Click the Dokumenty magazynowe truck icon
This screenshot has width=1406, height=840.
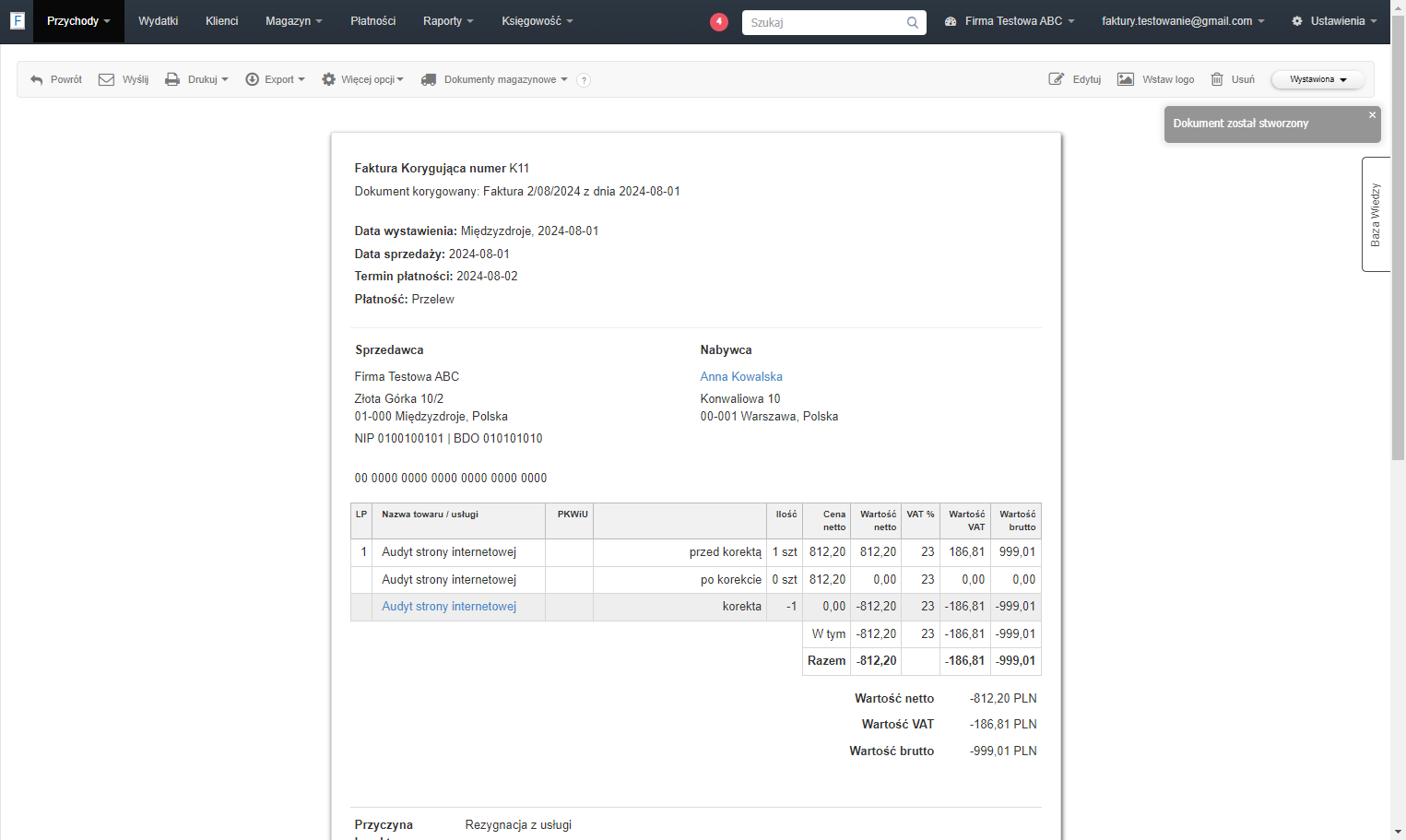pyautogui.click(x=429, y=80)
